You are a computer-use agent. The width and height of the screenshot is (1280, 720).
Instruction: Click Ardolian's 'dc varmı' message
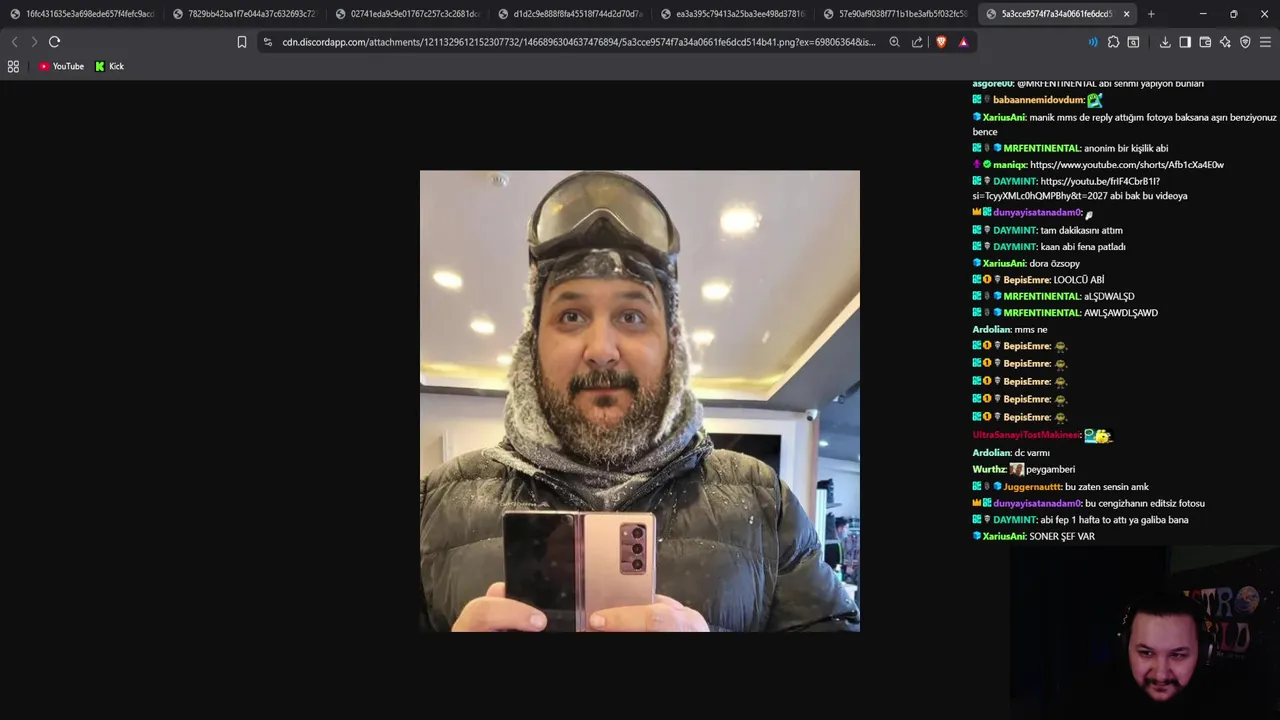tap(1032, 452)
